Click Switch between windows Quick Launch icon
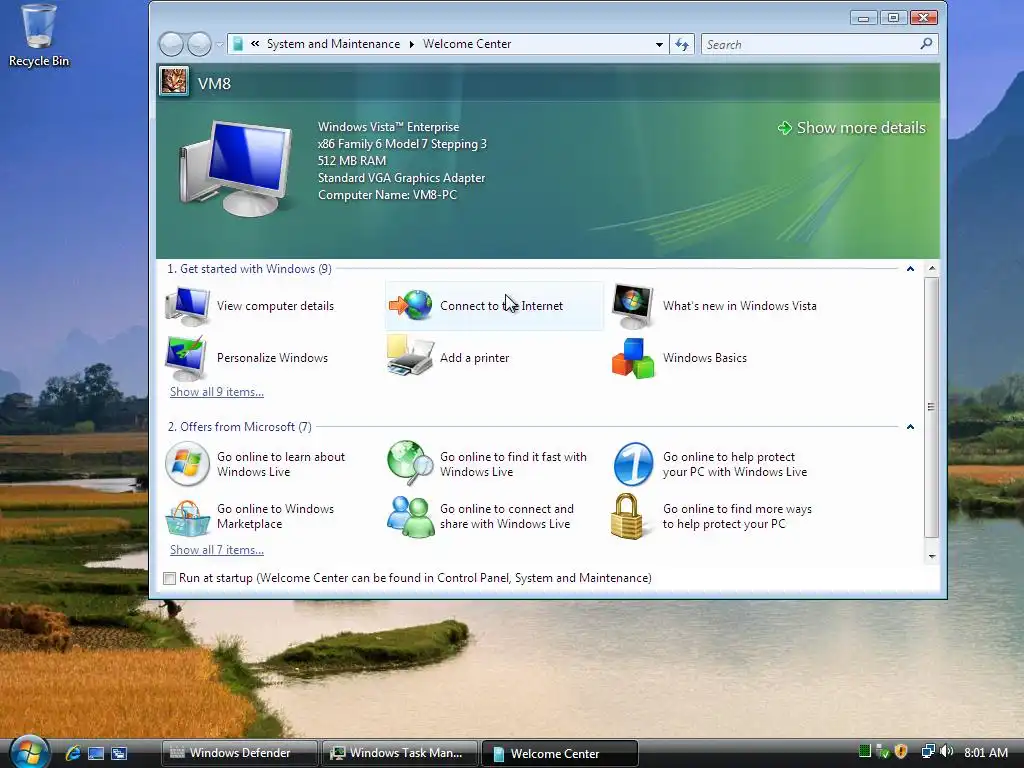Viewport: 1024px width, 768px height. coord(119,753)
